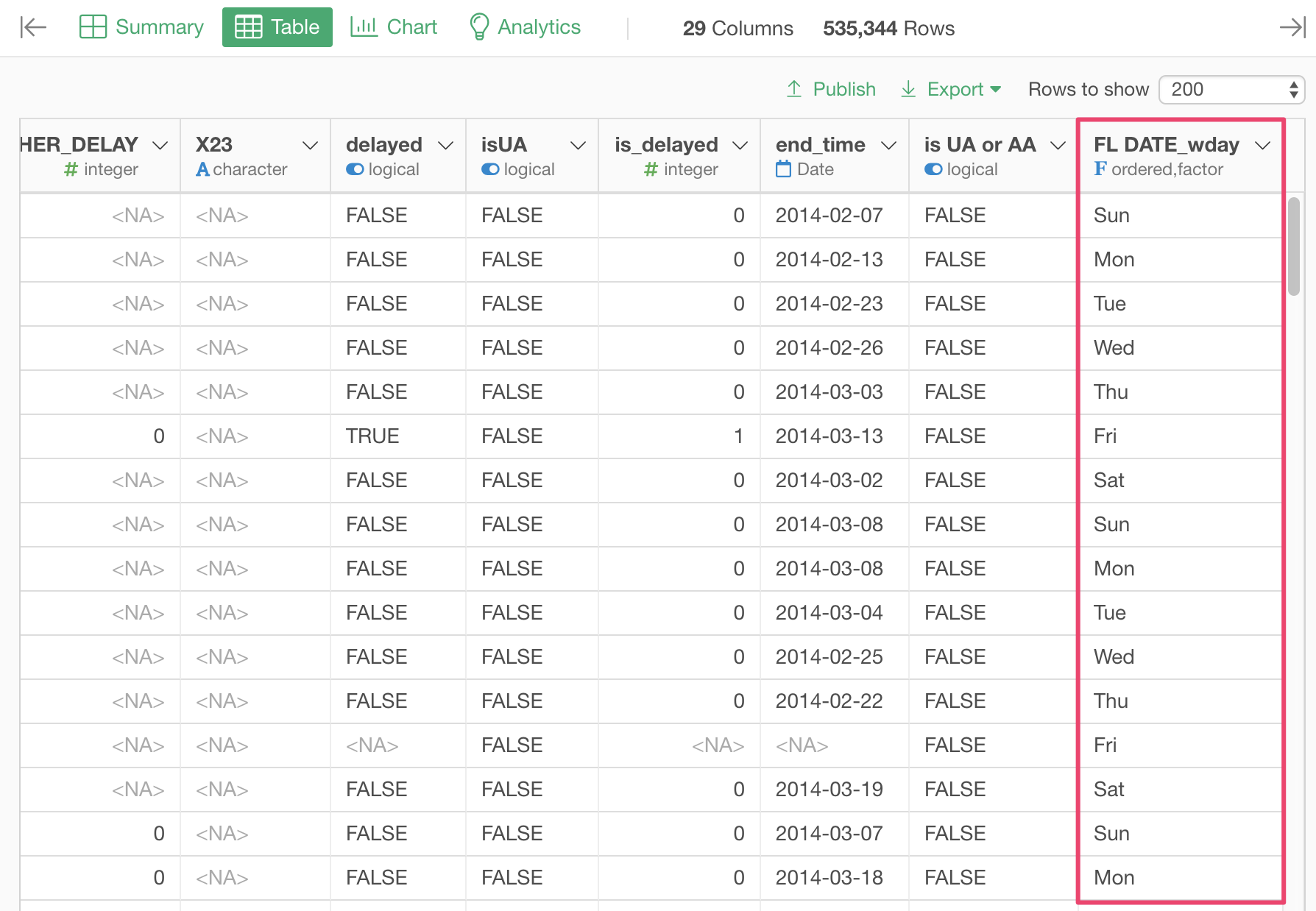Open the Chart tab
The height and width of the screenshot is (911, 1316).
394,27
